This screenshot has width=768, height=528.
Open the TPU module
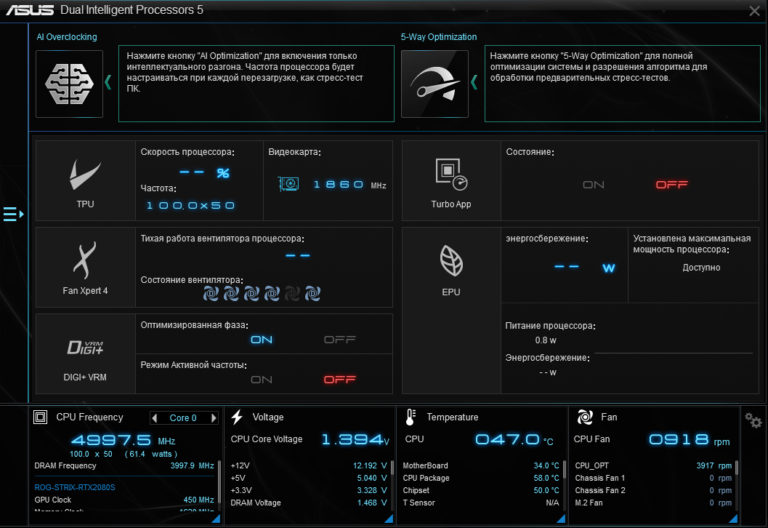[85, 181]
